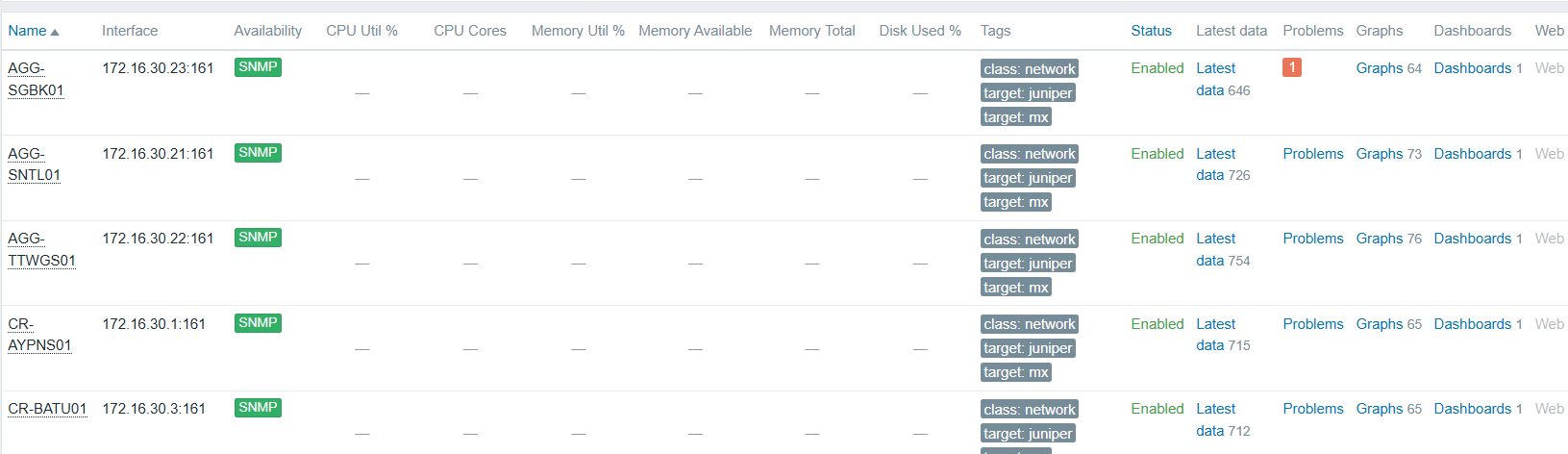Toggle the Enabled status for AGG-SNTL01
The width and height of the screenshot is (1568, 454).
[1157, 154]
